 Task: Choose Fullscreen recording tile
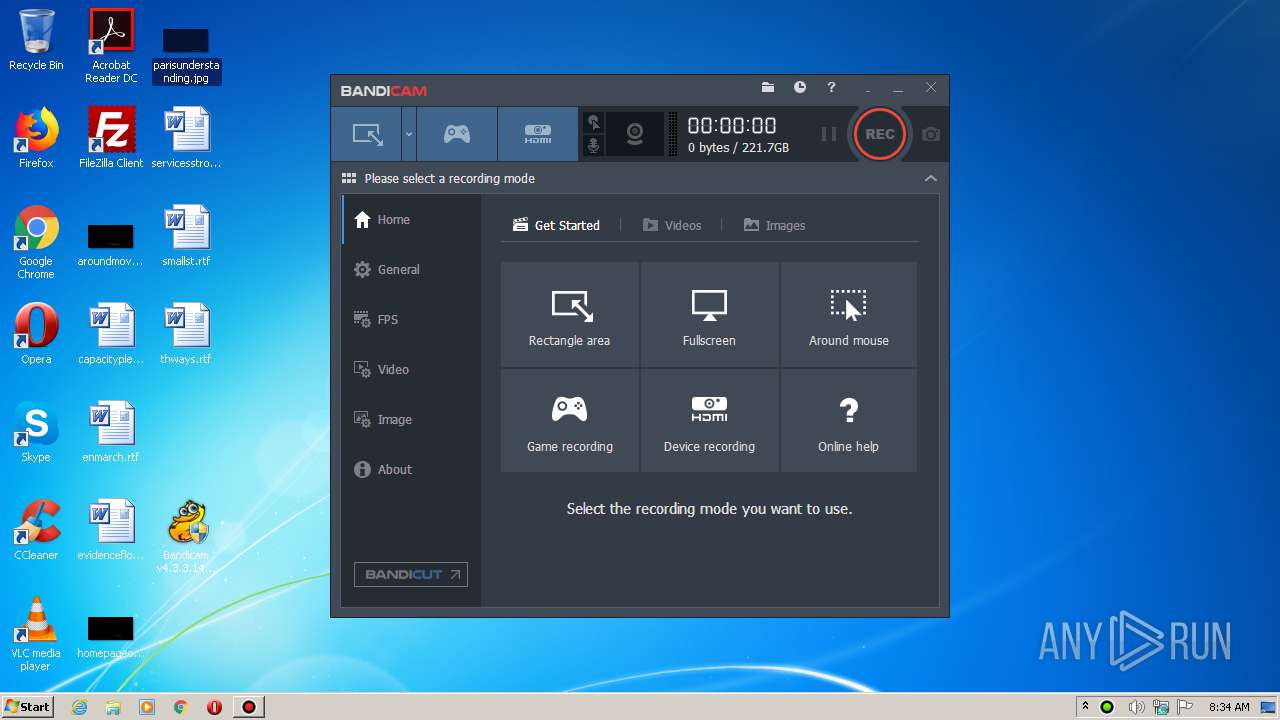pos(709,315)
